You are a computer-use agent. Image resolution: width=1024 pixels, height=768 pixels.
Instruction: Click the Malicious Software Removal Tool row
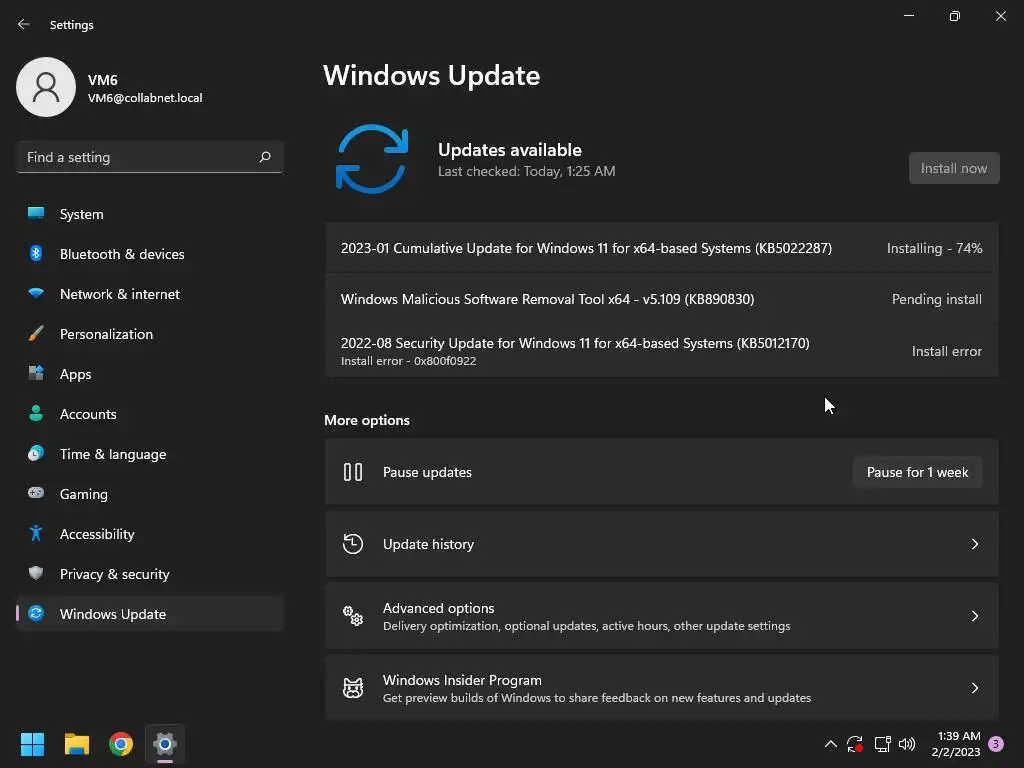point(662,299)
